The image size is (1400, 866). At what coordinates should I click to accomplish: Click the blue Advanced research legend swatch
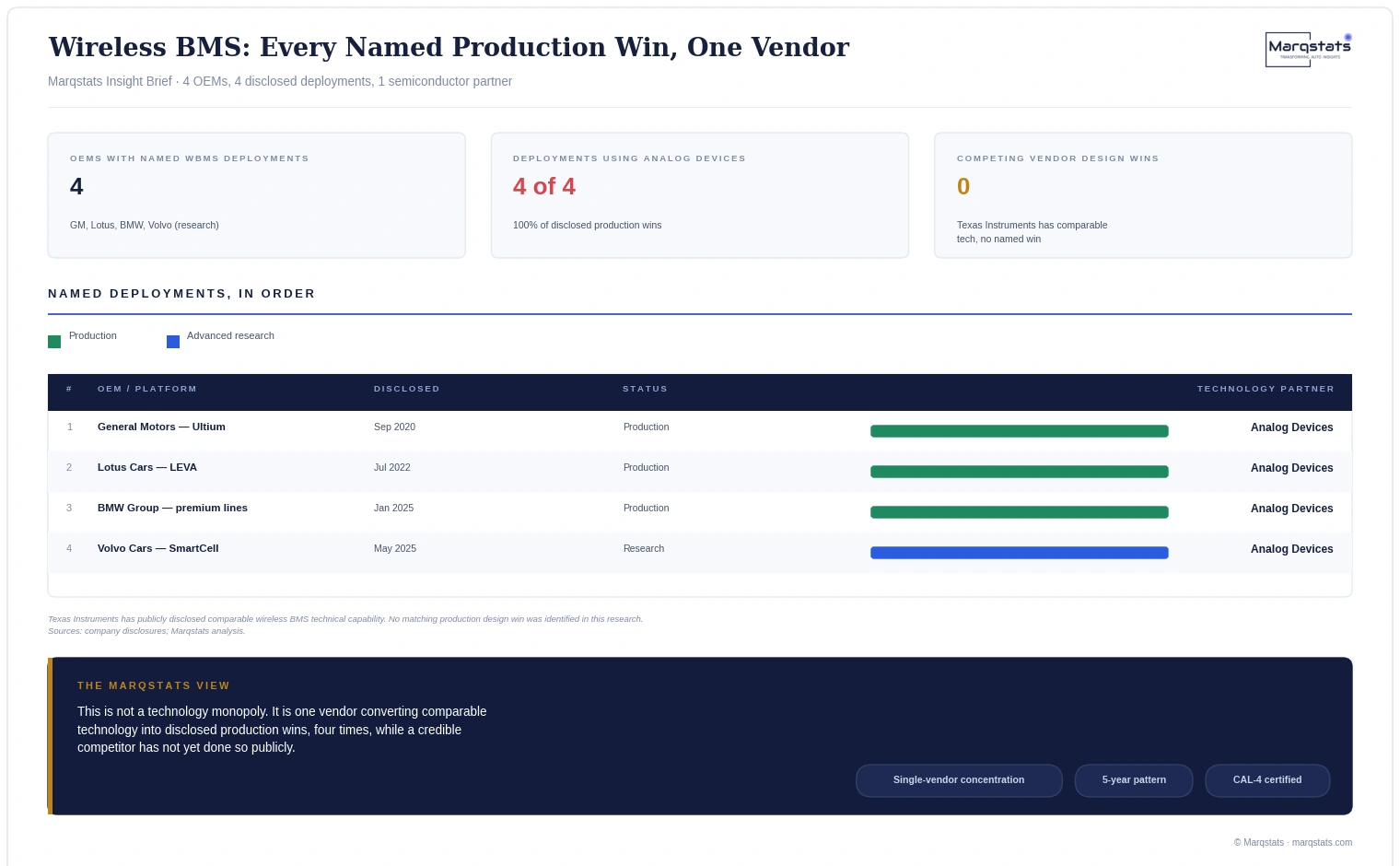tap(173, 342)
